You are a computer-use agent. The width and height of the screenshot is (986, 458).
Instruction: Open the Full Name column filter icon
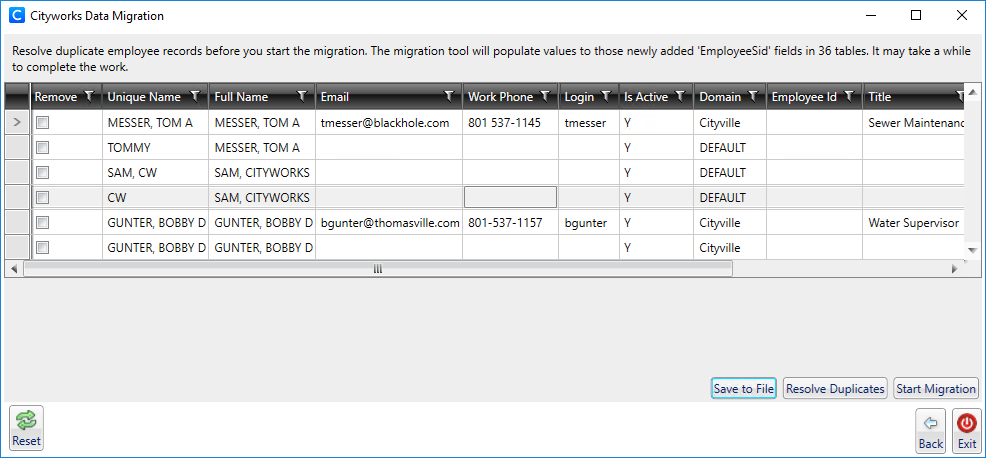pos(301,97)
